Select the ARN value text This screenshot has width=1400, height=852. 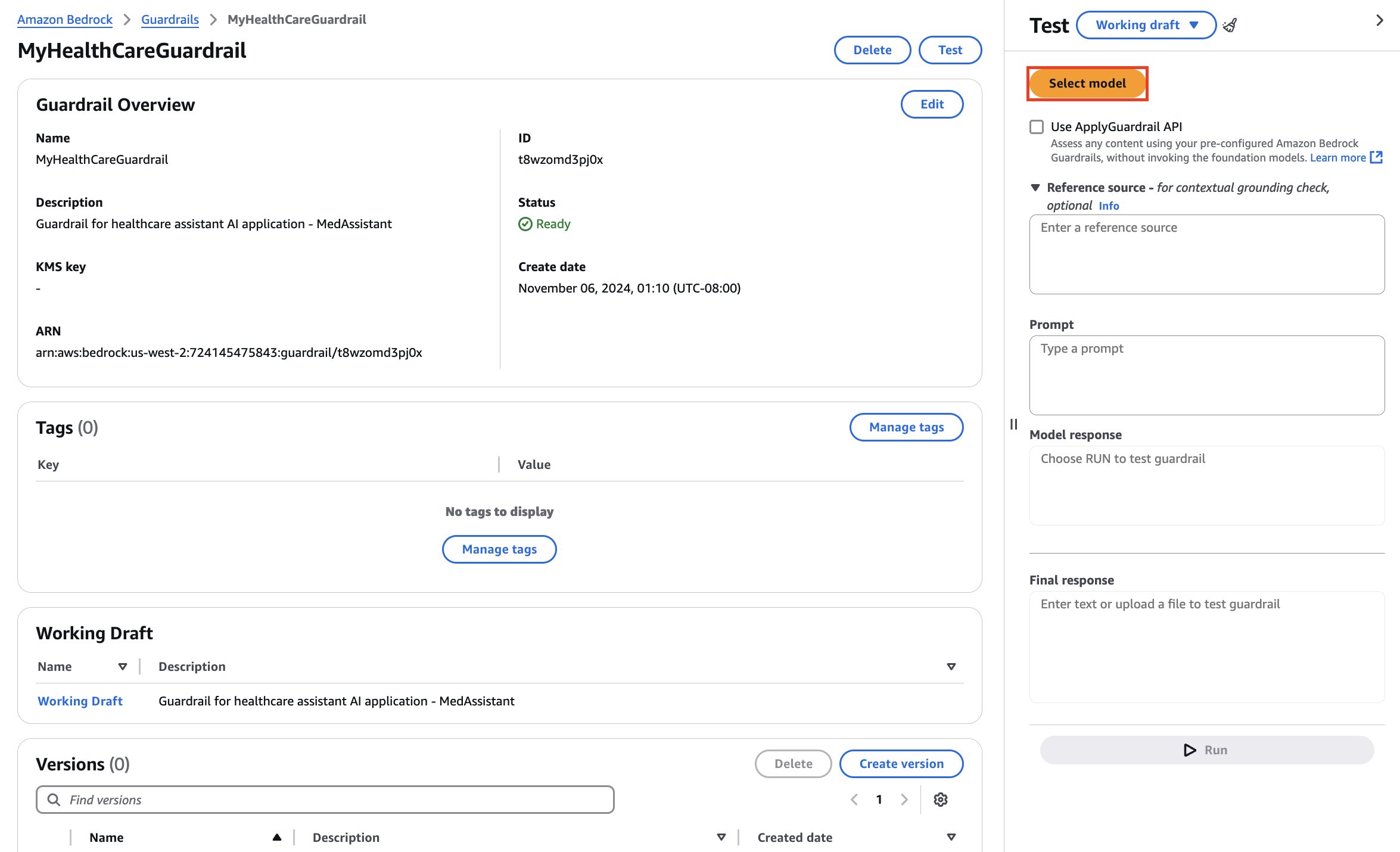click(229, 353)
